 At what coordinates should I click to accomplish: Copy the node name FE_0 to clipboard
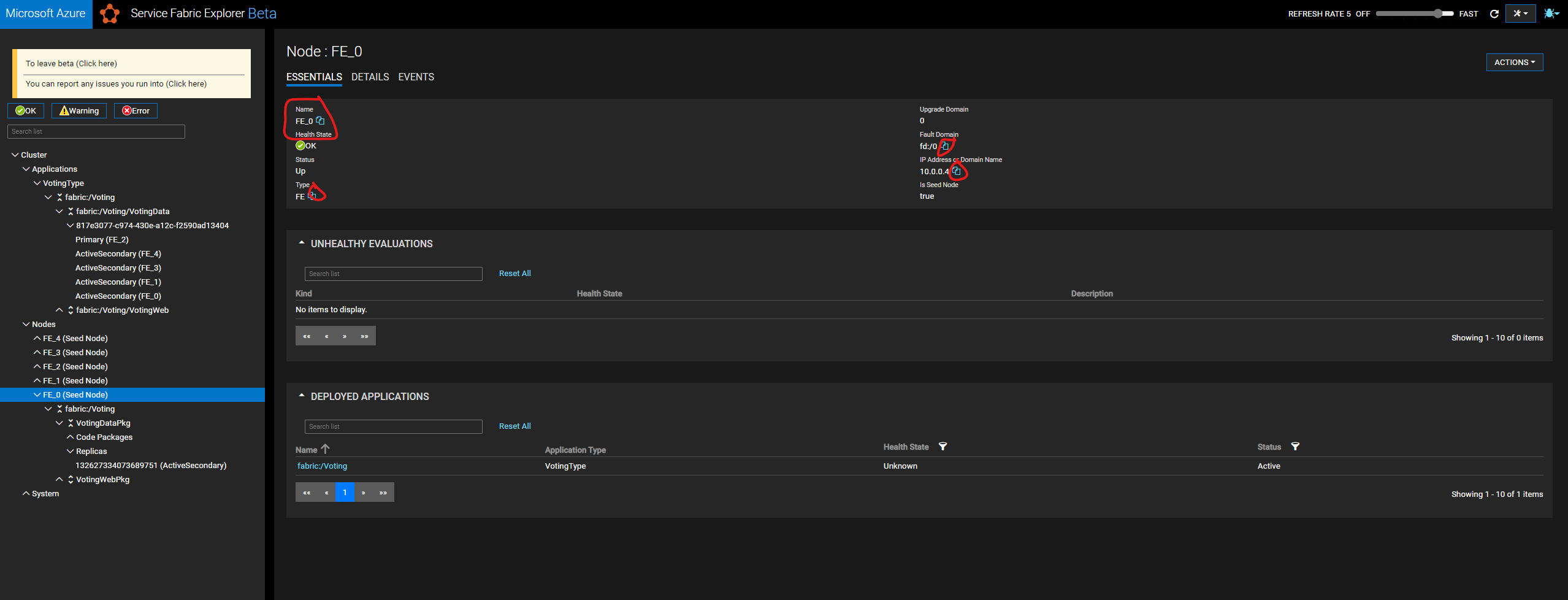(321, 121)
